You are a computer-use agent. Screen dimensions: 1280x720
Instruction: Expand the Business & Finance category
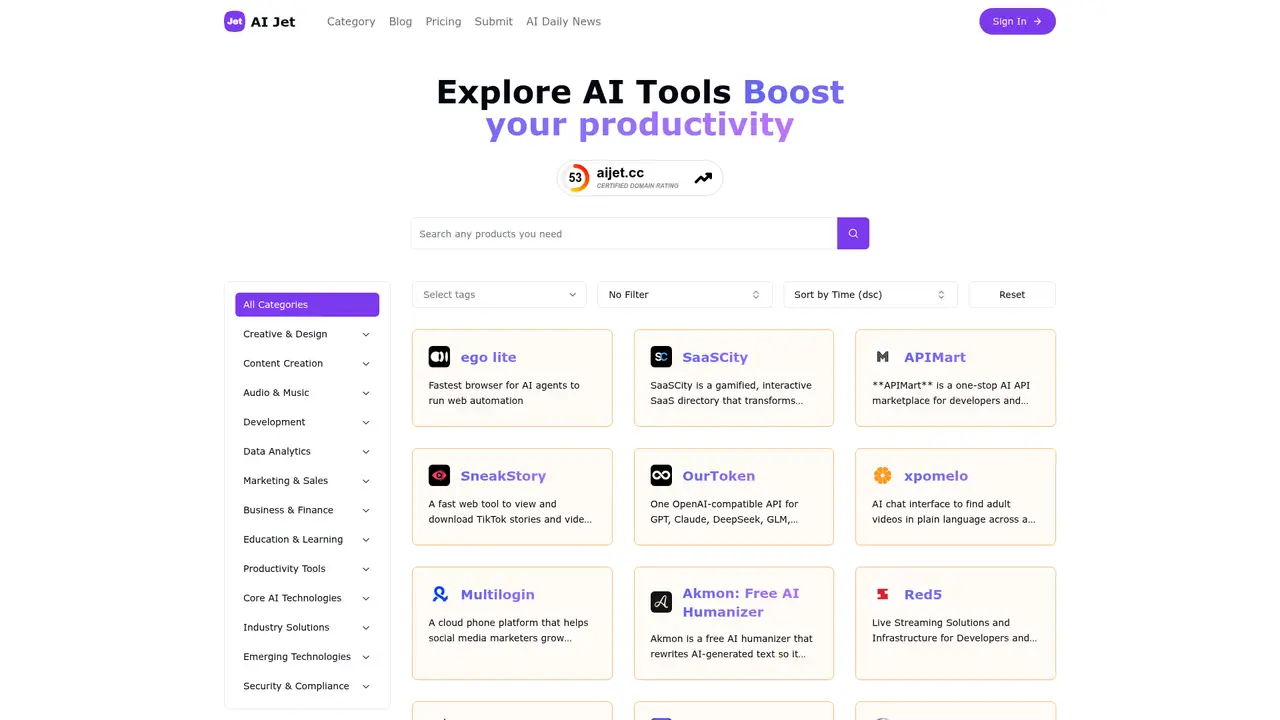click(307, 510)
